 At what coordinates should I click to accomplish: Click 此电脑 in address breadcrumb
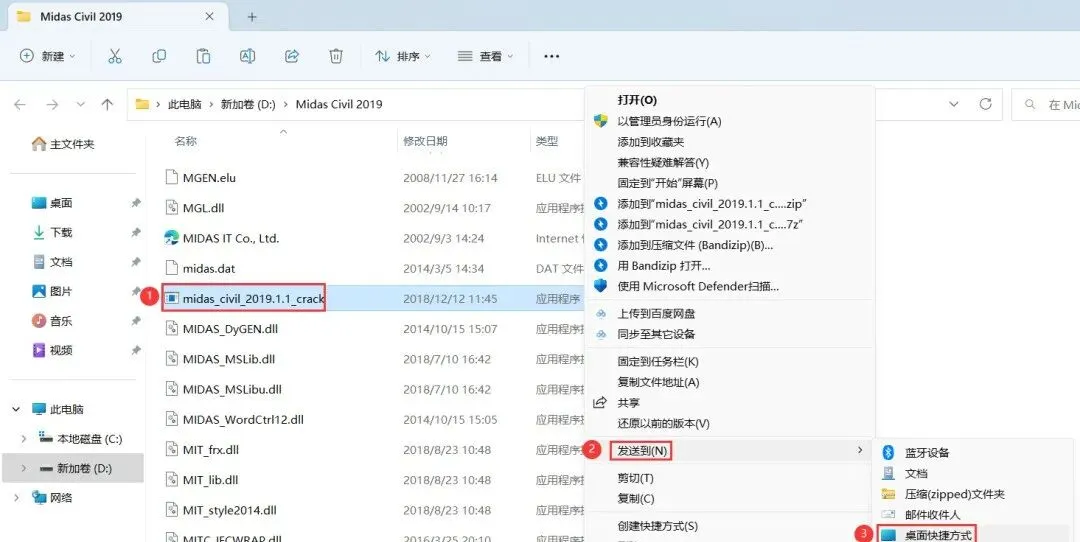pos(185,105)
